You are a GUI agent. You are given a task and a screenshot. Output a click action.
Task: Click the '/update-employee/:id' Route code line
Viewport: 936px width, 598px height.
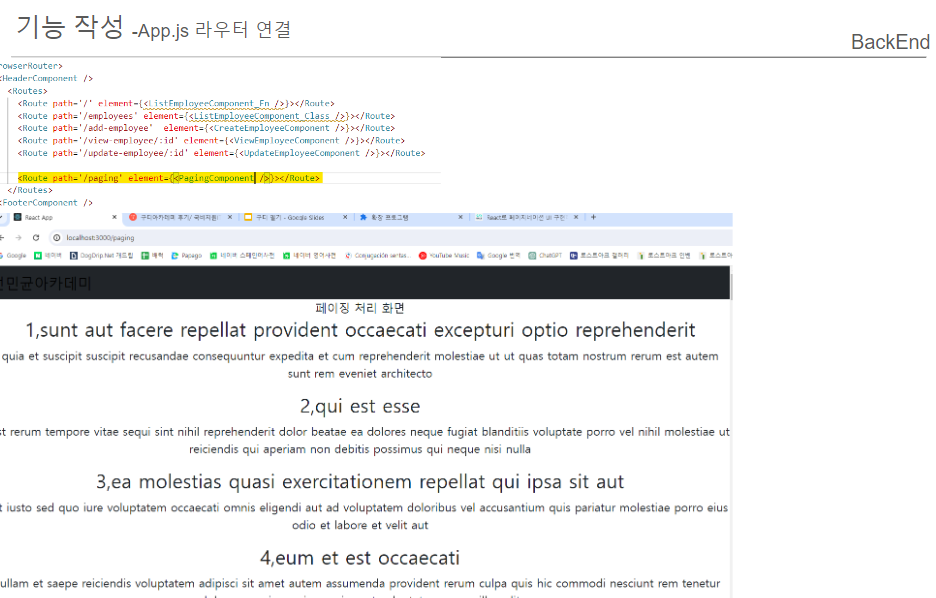point(221,153)
